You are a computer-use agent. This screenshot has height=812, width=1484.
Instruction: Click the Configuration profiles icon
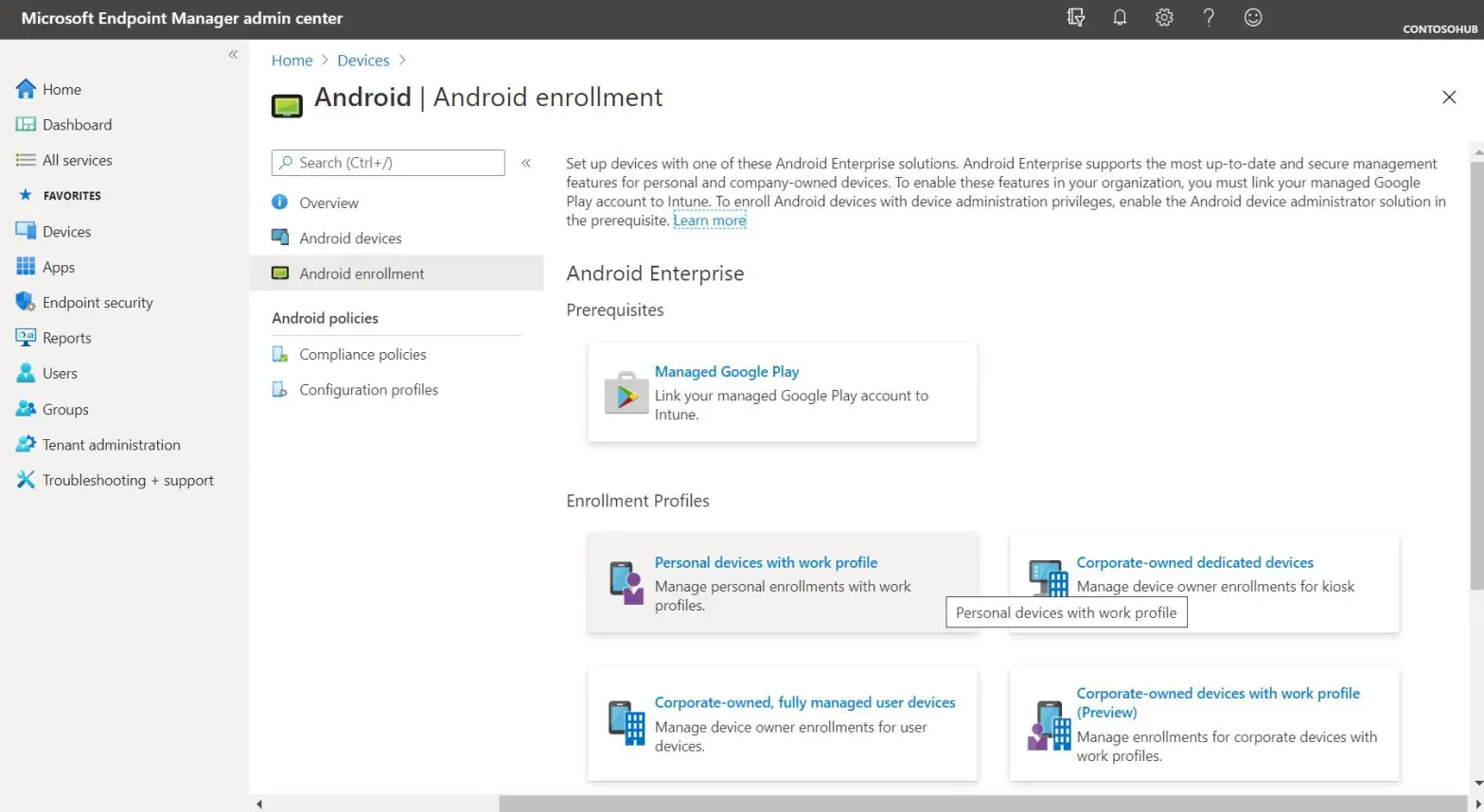click(279, 389)
